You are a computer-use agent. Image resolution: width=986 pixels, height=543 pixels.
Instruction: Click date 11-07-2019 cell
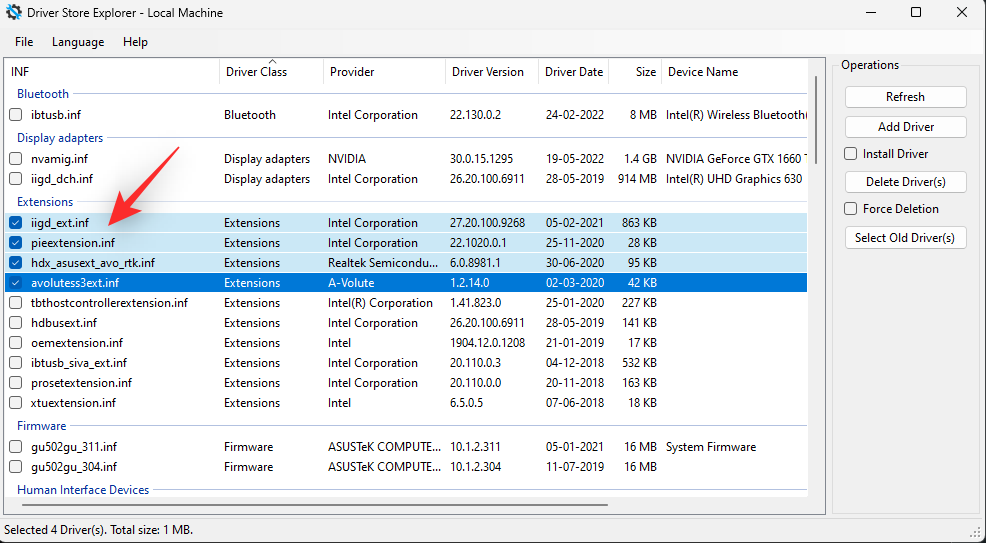tap(575, 467)
